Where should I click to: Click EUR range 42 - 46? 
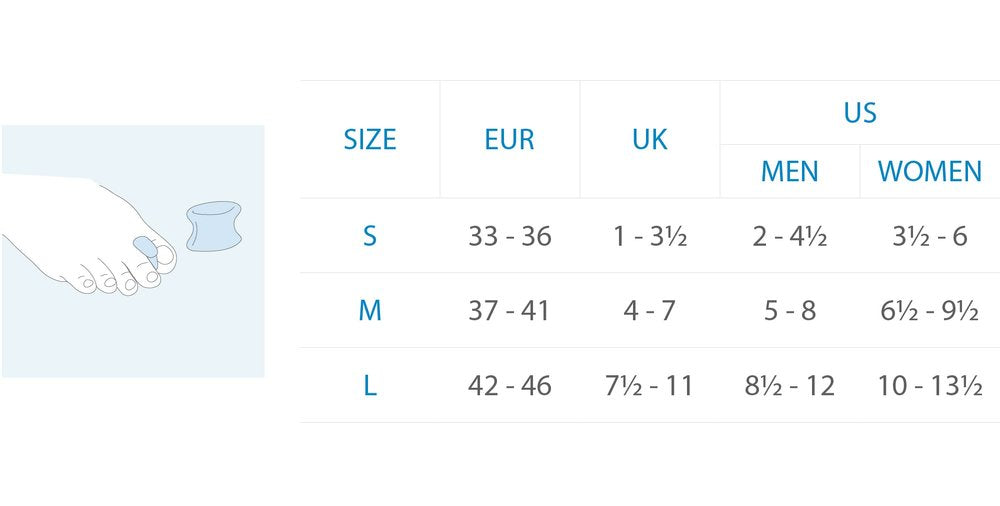click(510, 385)
